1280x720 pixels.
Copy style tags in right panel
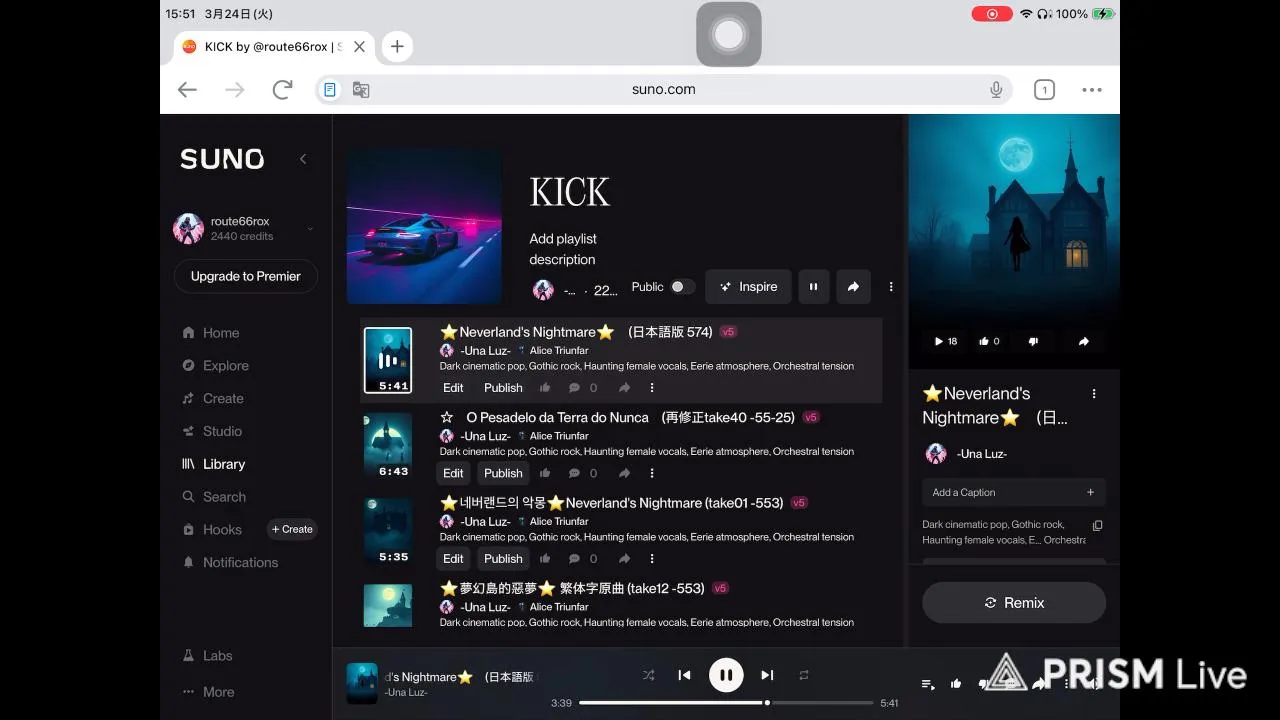1097,525
